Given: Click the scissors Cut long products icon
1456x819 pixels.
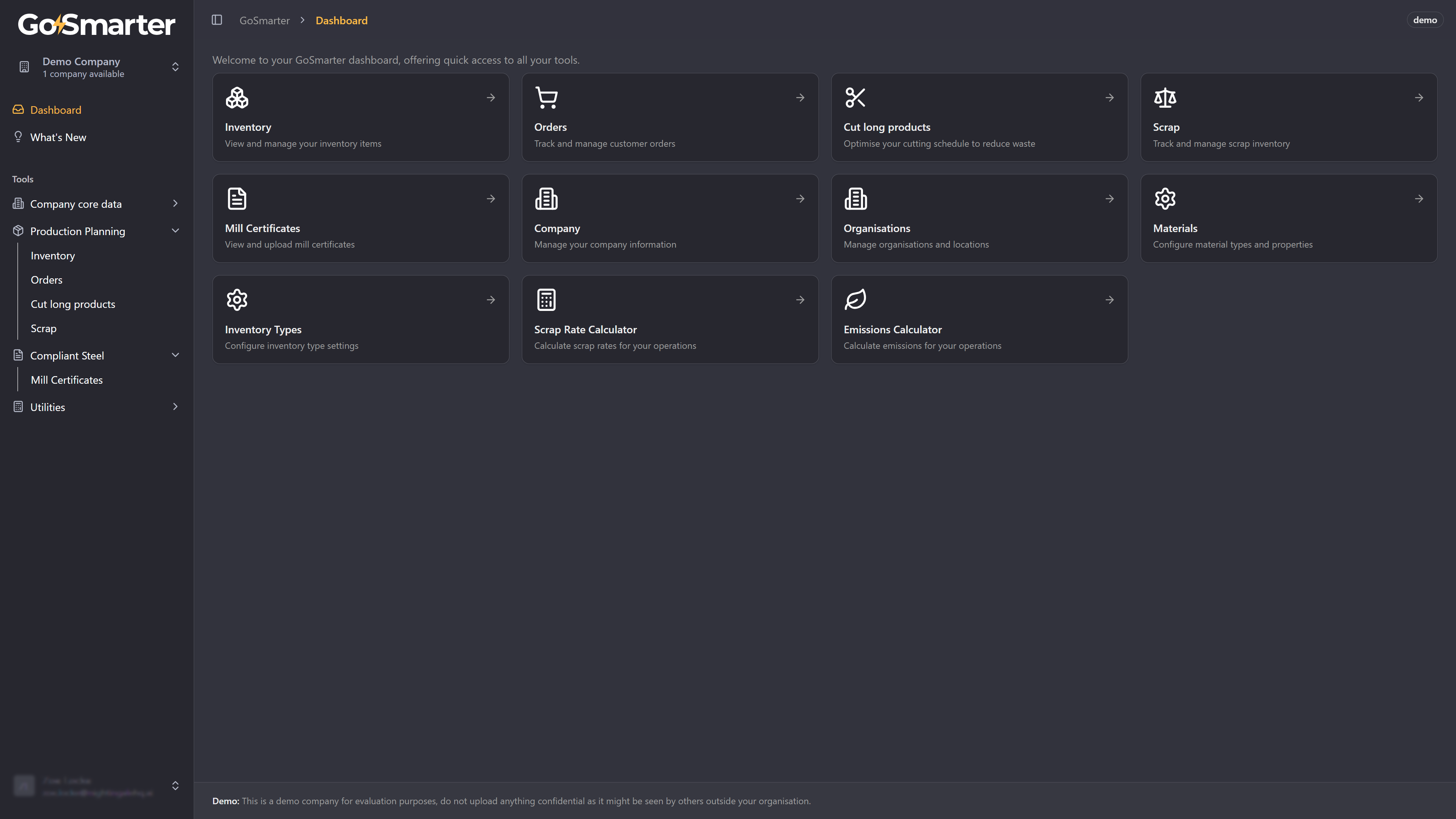Looking at the screenshot, I should pos(855,98).
